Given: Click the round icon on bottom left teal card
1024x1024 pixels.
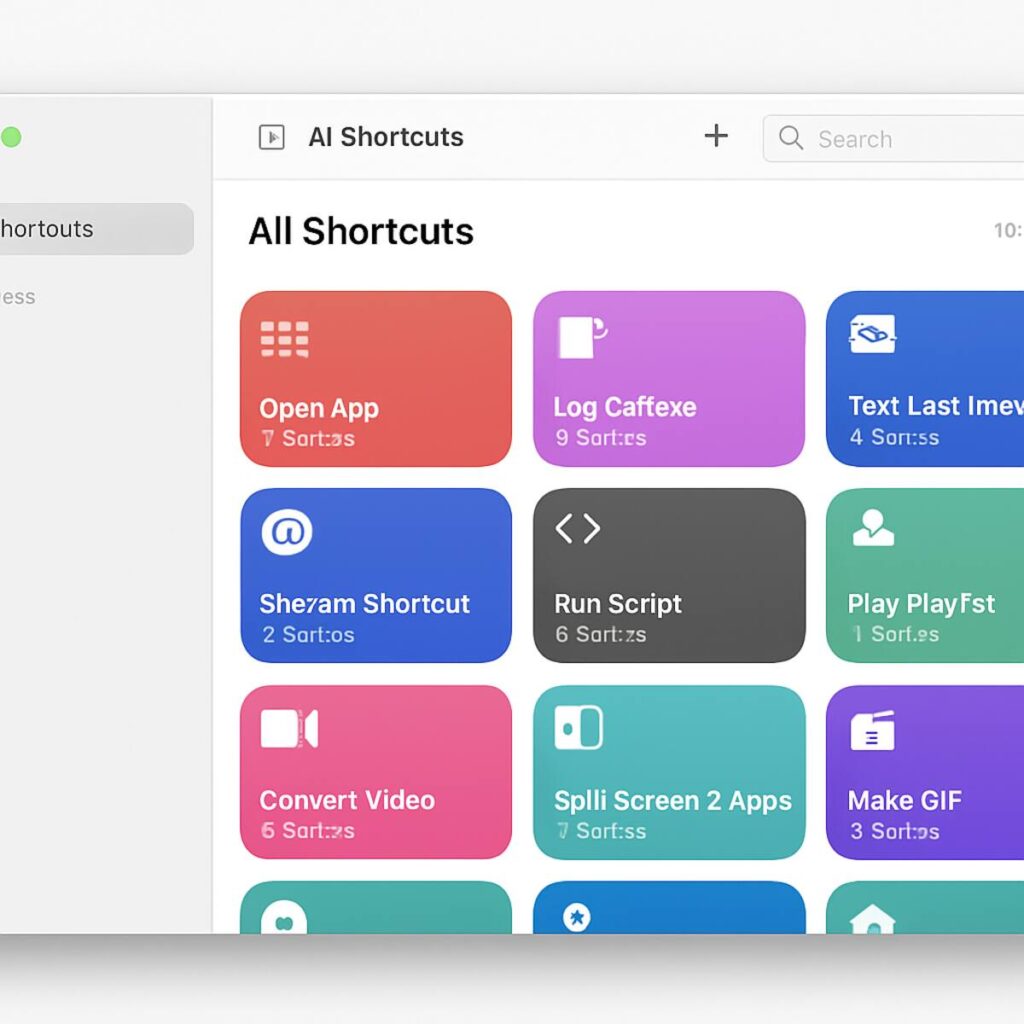Looking at the screenshot, I should click(x=284, y=918).
